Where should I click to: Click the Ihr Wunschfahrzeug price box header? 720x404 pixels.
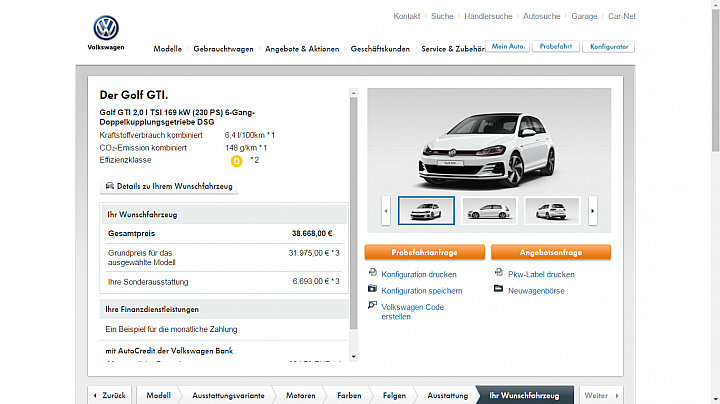tap(224, 214)
